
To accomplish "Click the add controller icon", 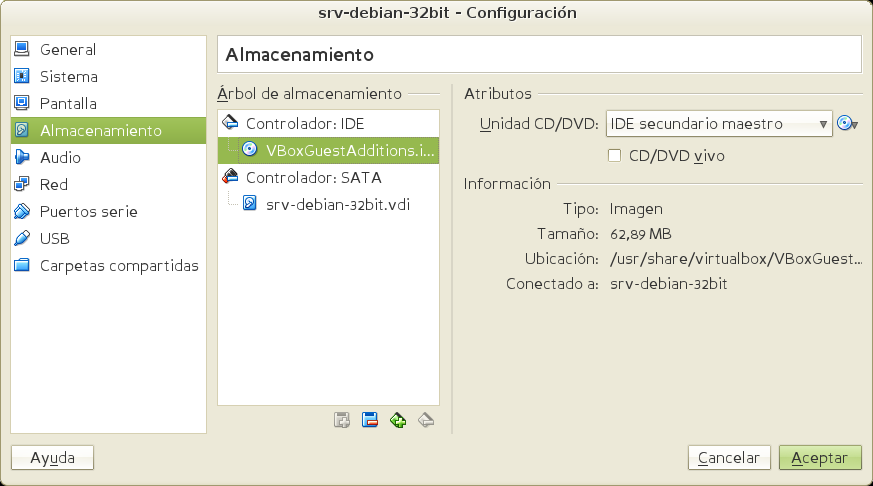I will [398, 420].
